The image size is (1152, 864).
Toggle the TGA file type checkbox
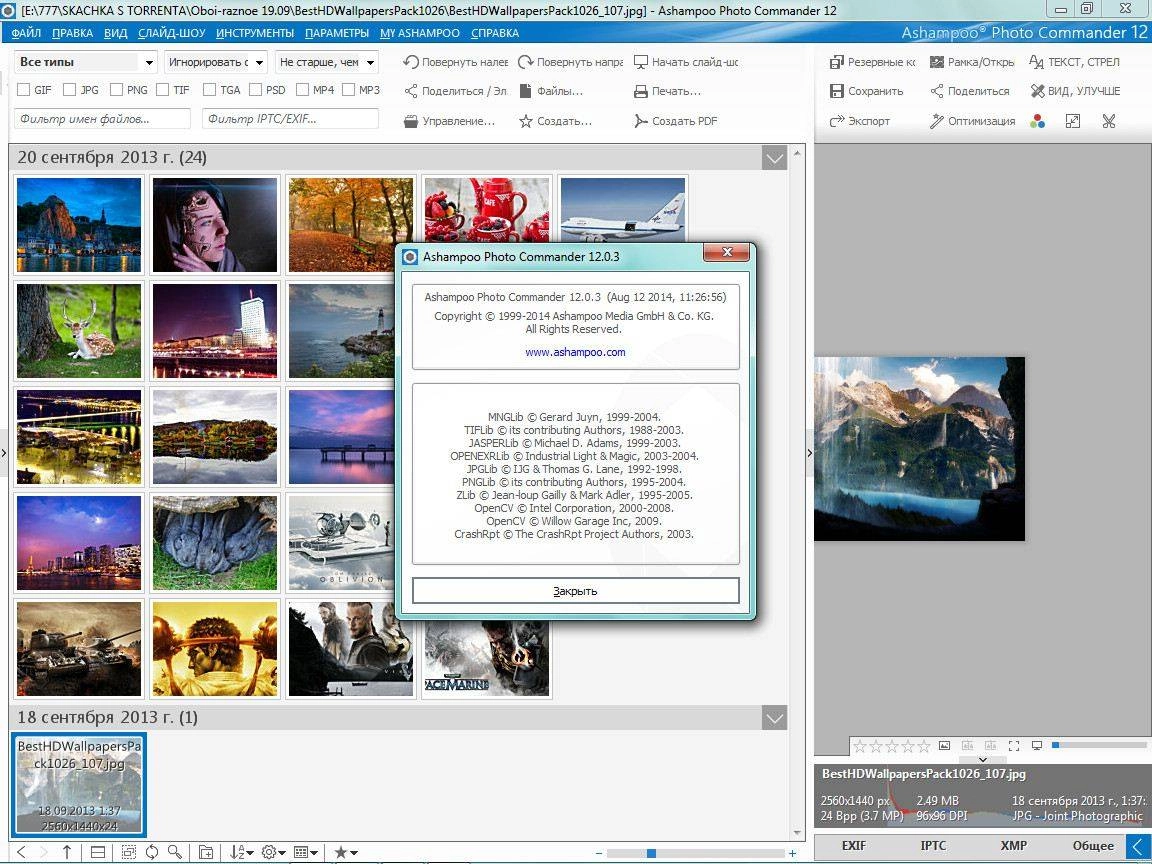tap(209, 90)
